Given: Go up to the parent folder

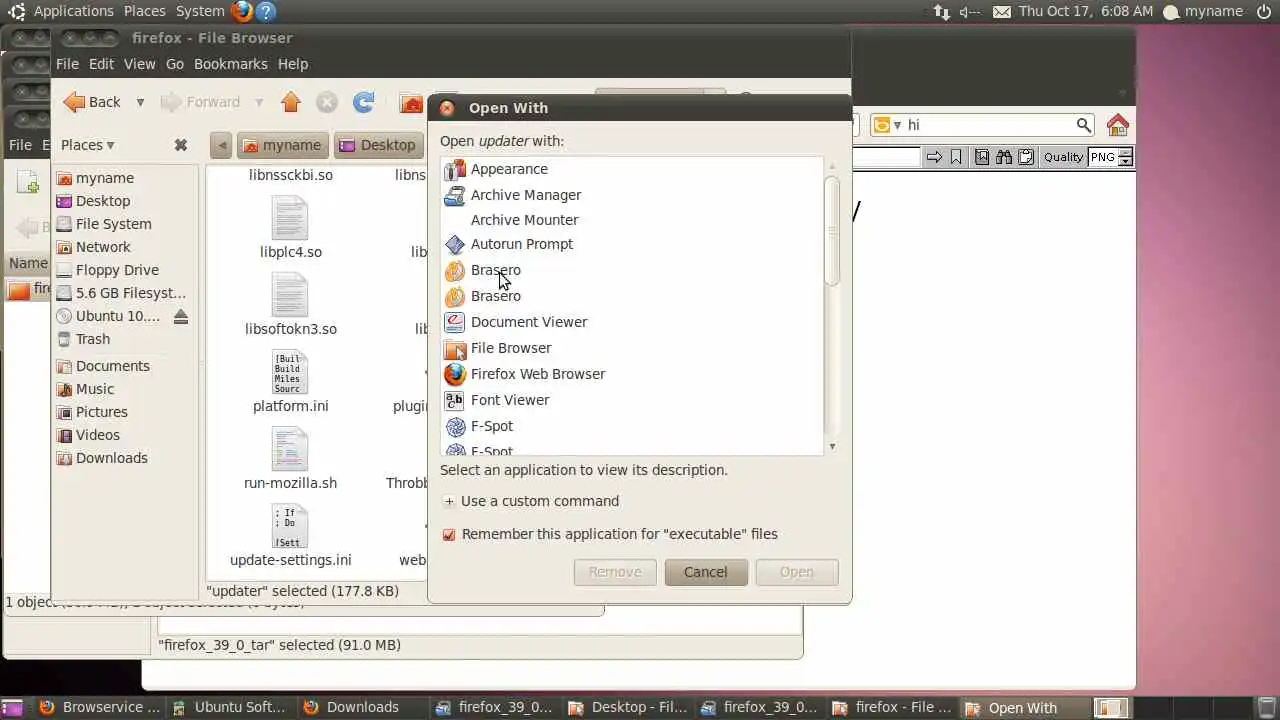Looking at the screenshot, I should pyautogui.click(x=291, y=102).
